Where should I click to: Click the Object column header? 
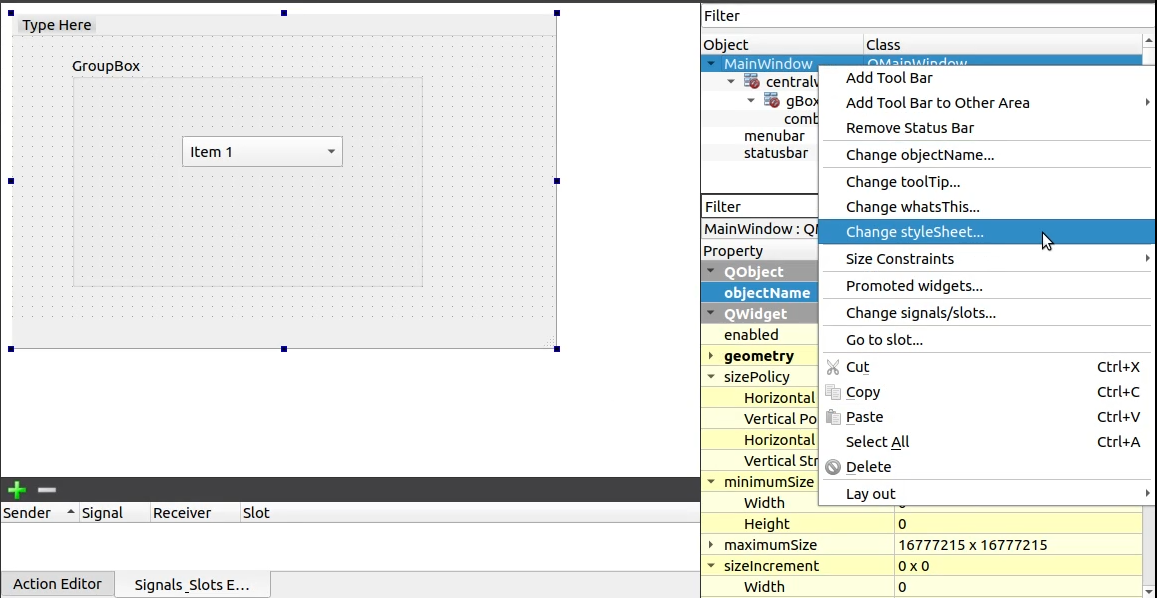coord(782,45)
